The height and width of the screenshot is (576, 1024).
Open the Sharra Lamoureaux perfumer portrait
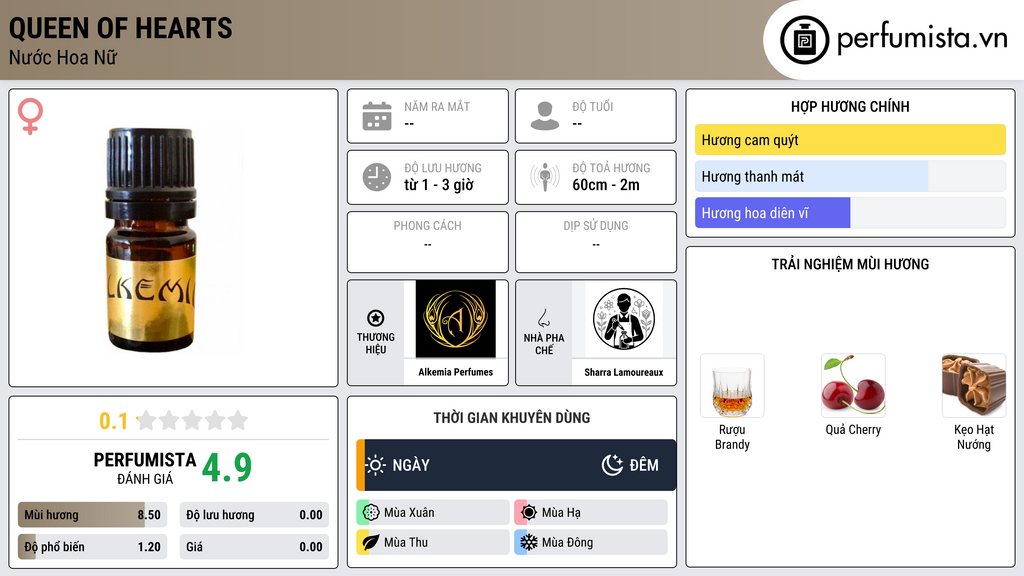click(x=624, y=319)
